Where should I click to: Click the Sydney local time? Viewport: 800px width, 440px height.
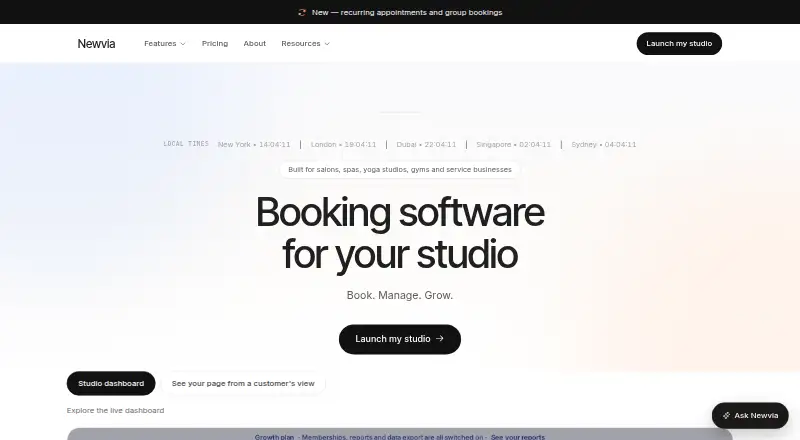pos(604,144)
